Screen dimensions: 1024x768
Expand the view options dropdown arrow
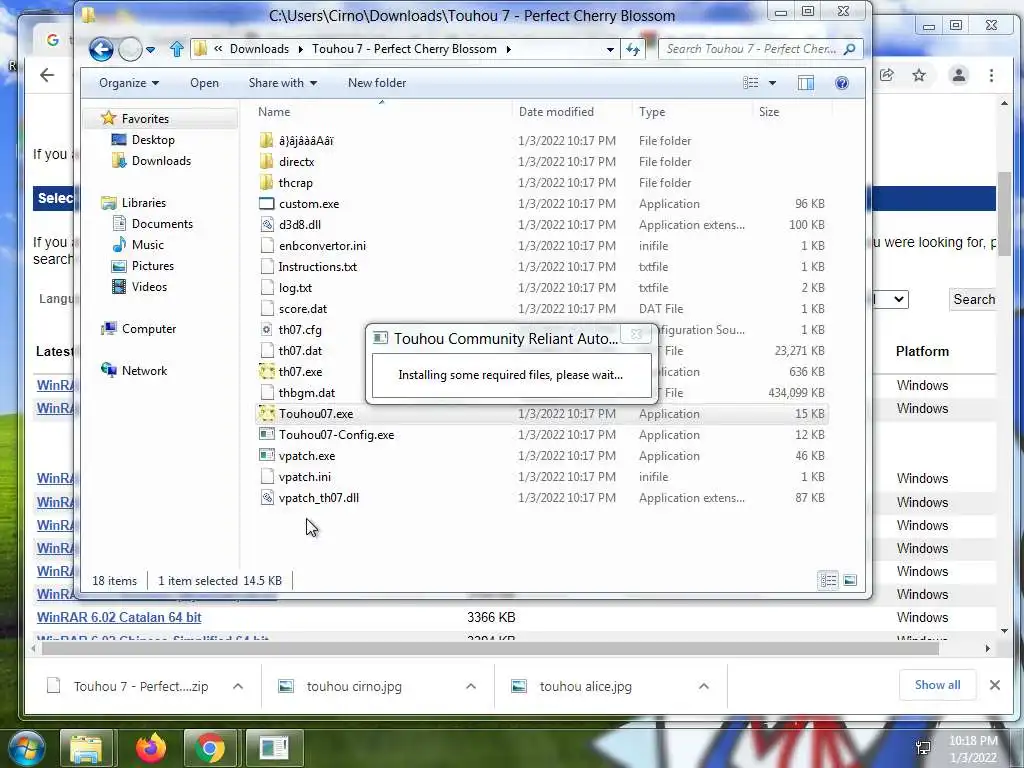(x=773, y=83)
